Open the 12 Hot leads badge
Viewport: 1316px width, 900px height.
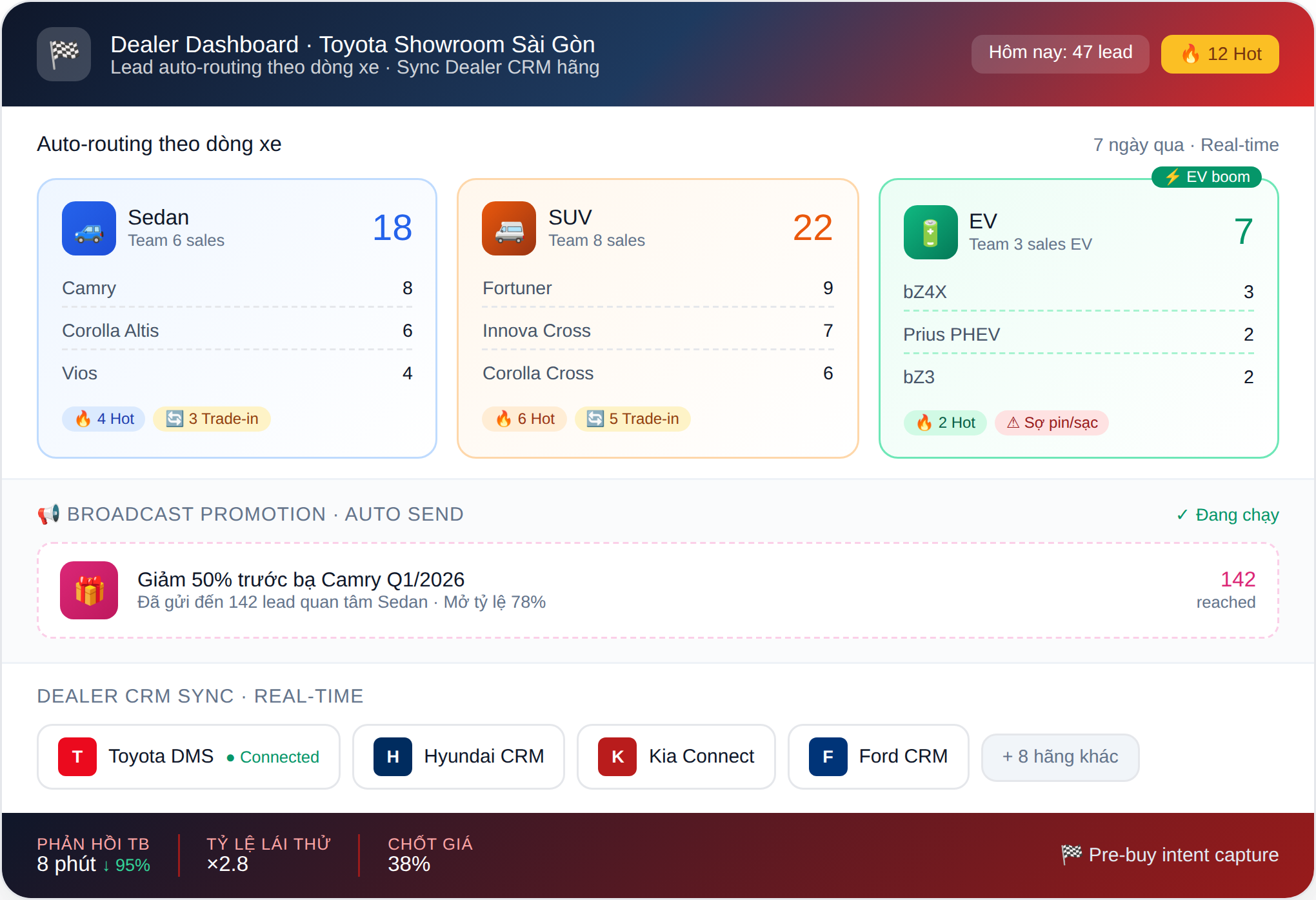point(1220,54)
